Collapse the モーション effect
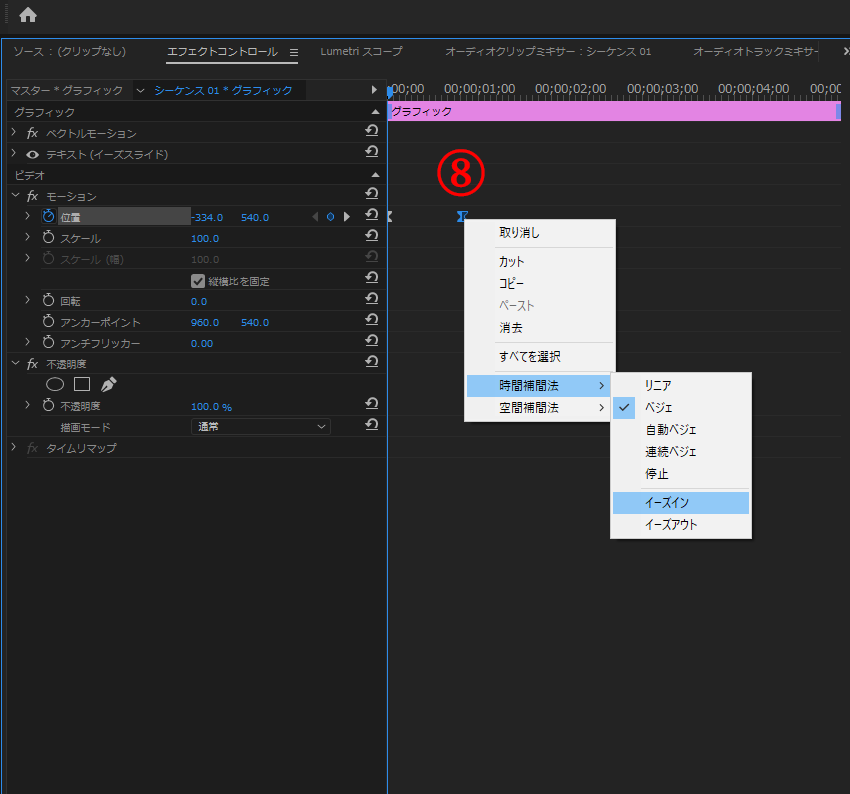This screenshot has height=794, width=850. [15, 195]
